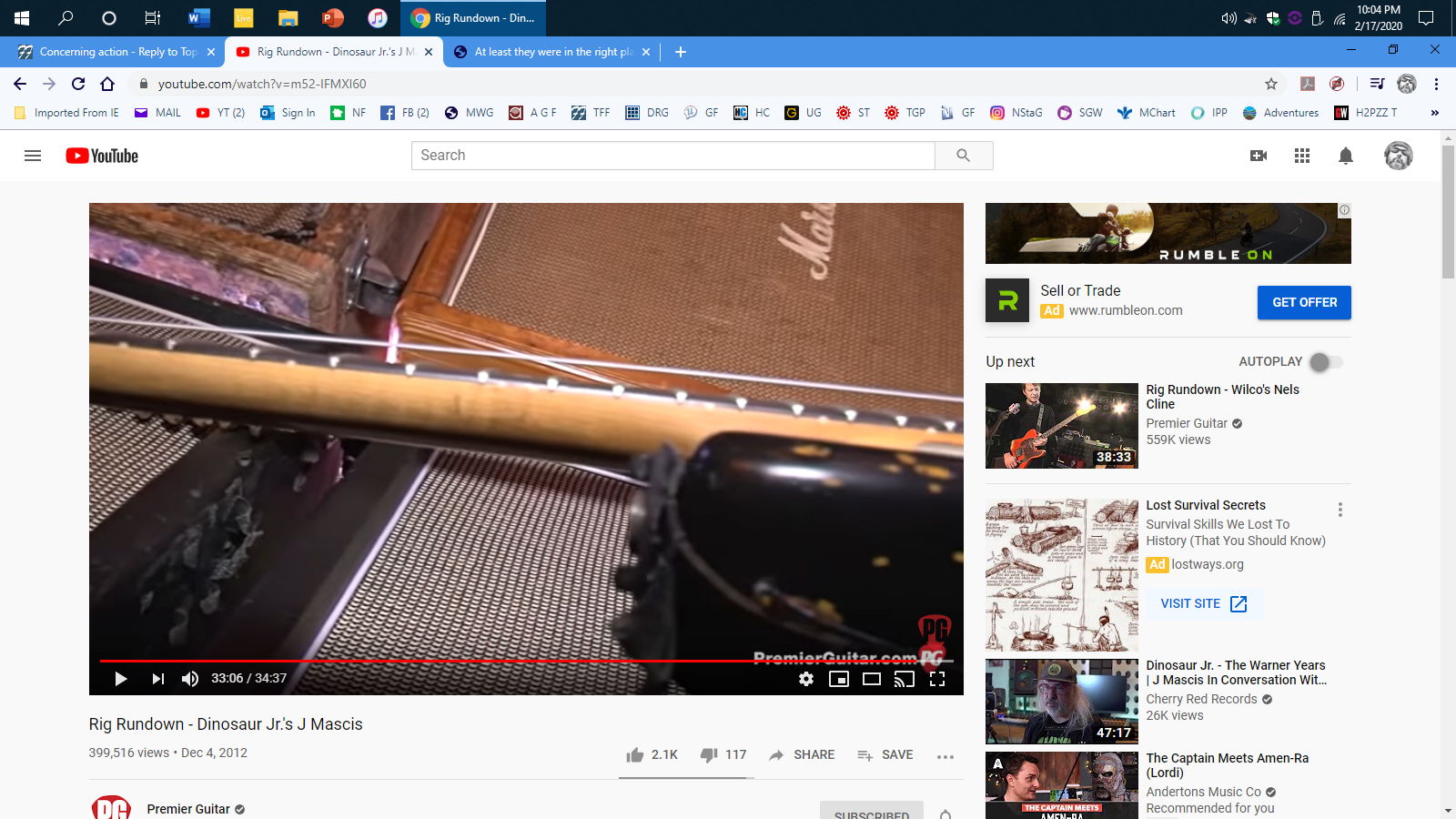Image resolution: width=1456 pixels, height=819 pixels.
Task: Open more actions ellipsis below video
Action: pos(945,756)
